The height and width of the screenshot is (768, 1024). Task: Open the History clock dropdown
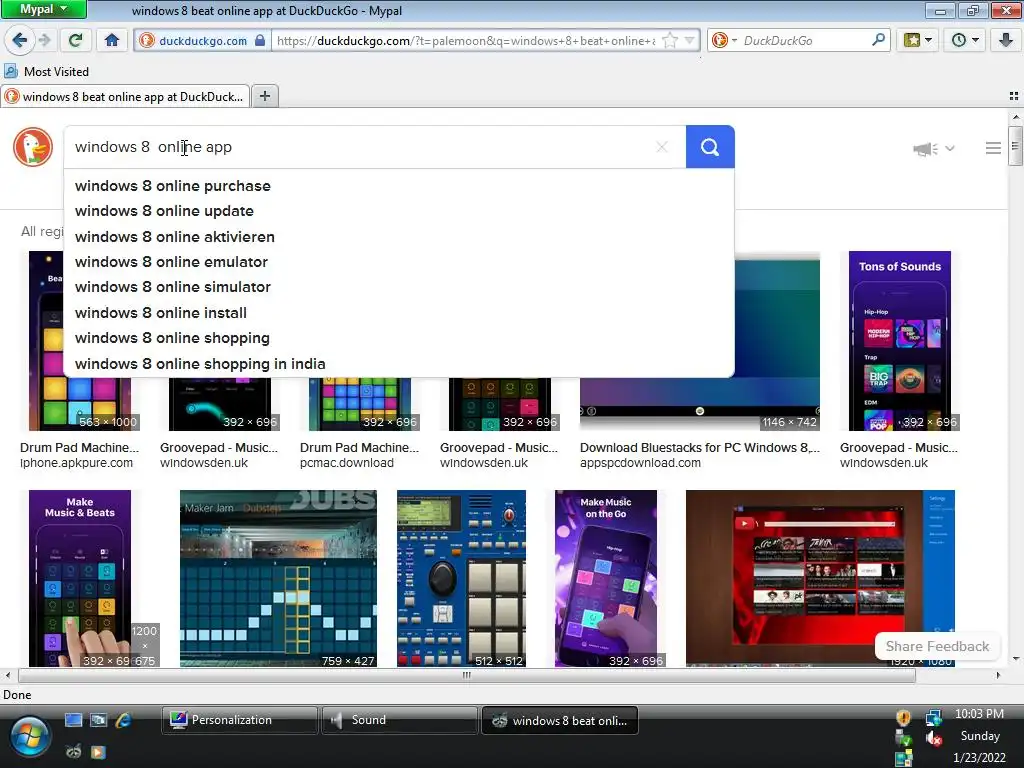pyautogui.click(x=965, y=40)
